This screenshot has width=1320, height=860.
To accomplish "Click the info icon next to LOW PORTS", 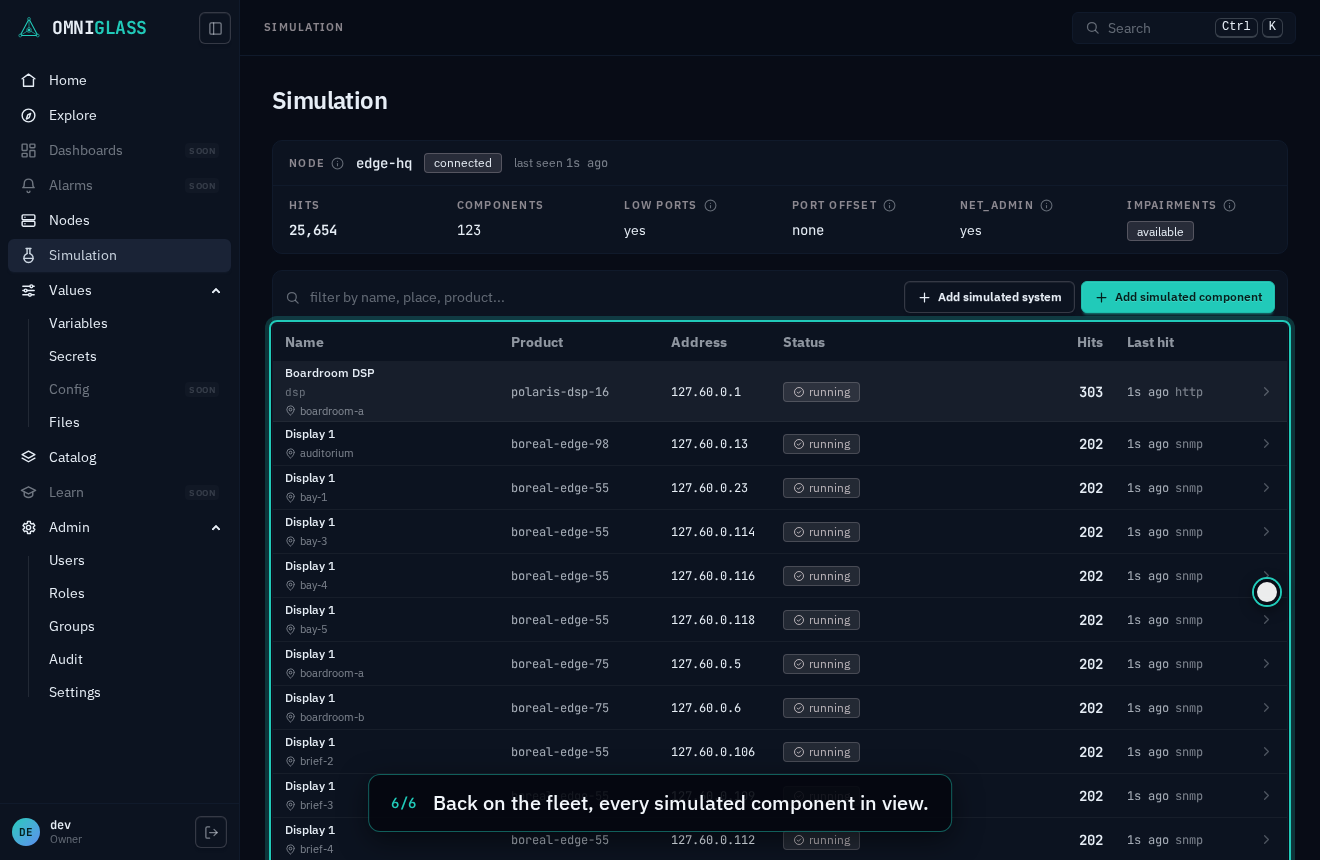I will [x=710, y=205].
